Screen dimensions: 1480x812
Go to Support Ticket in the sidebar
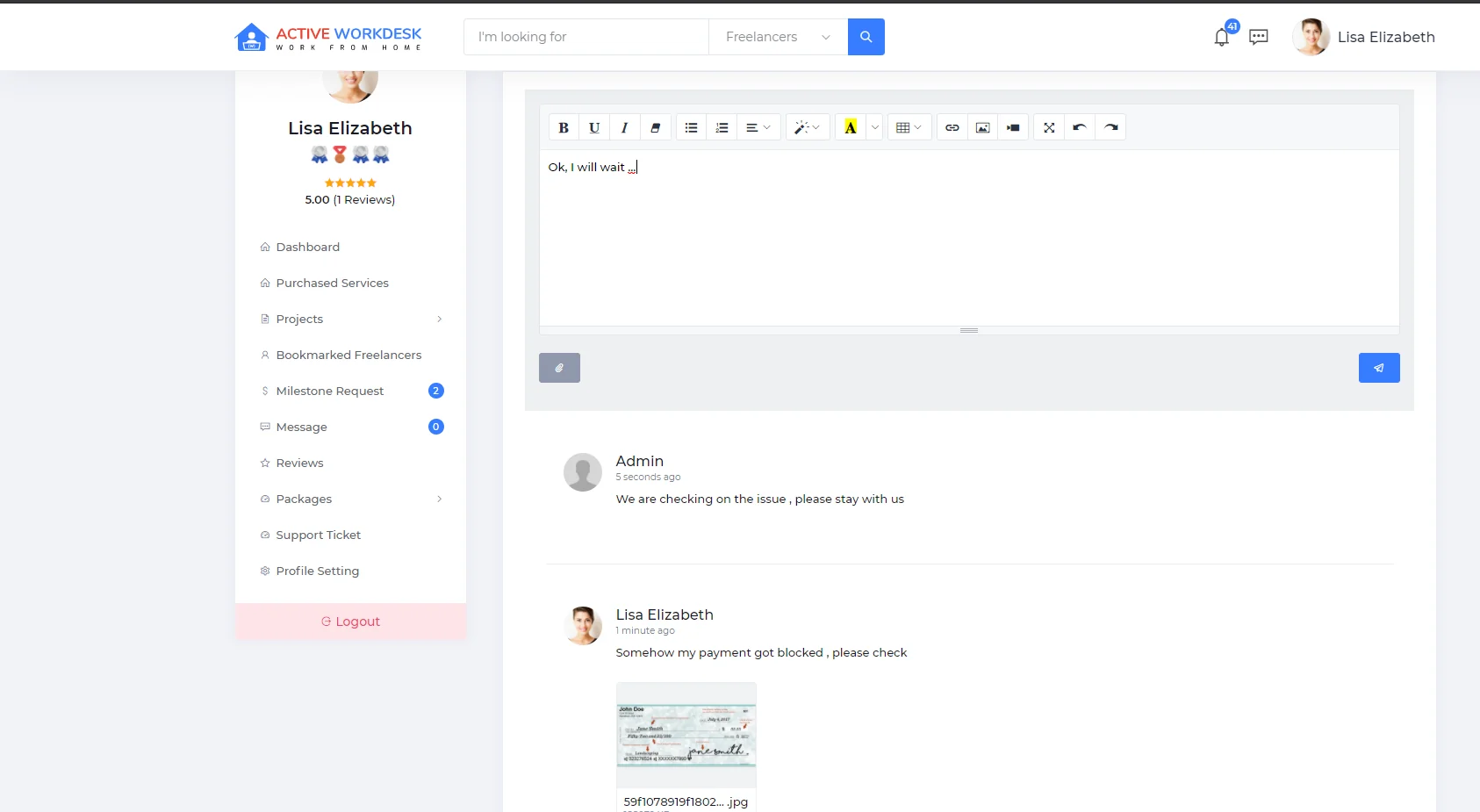318,535
